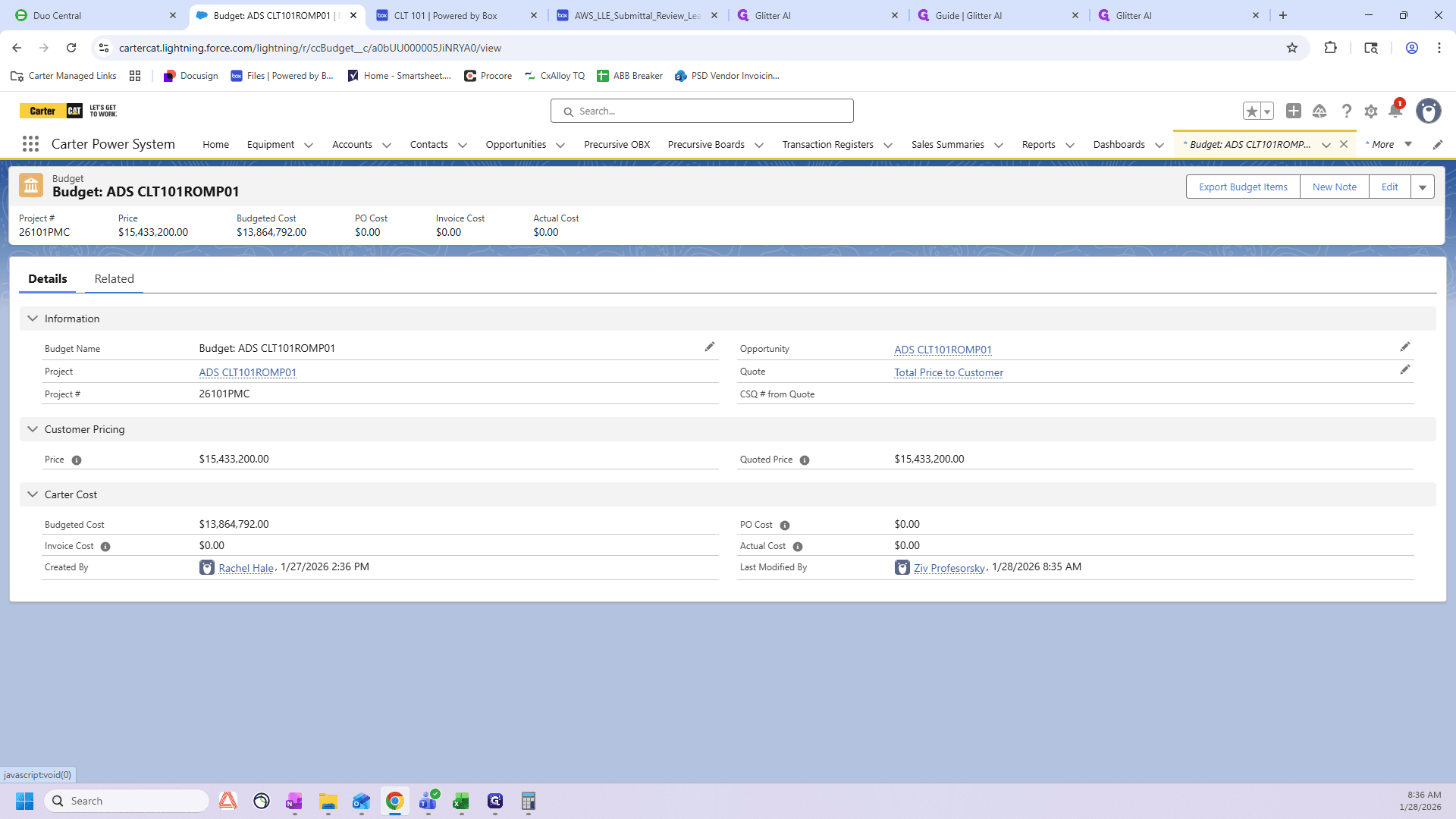Viewport: 1456px width, 819px height.
Task: Edit Budget Name with pencil icon
Action: coord(710,347)
